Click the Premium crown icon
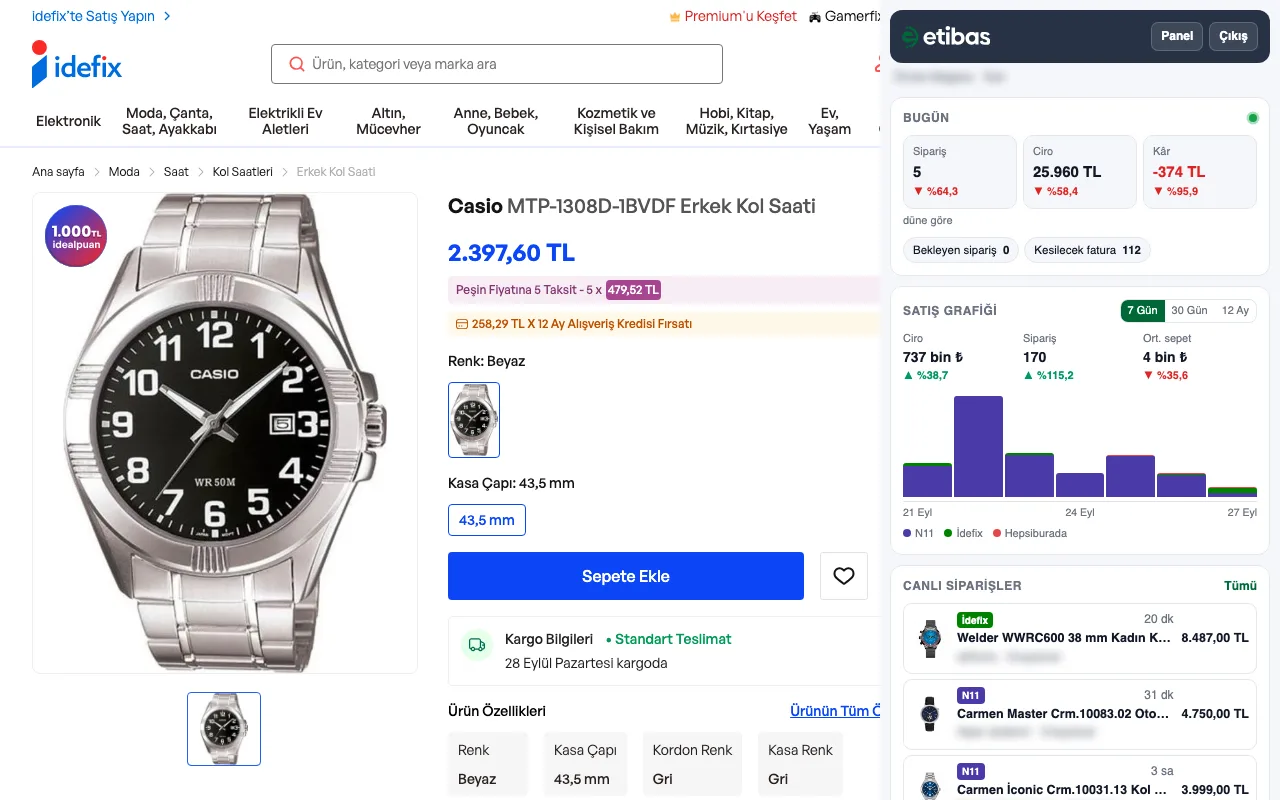The width and height of the screenshot is (1280, 800). (x=675, y=16)
